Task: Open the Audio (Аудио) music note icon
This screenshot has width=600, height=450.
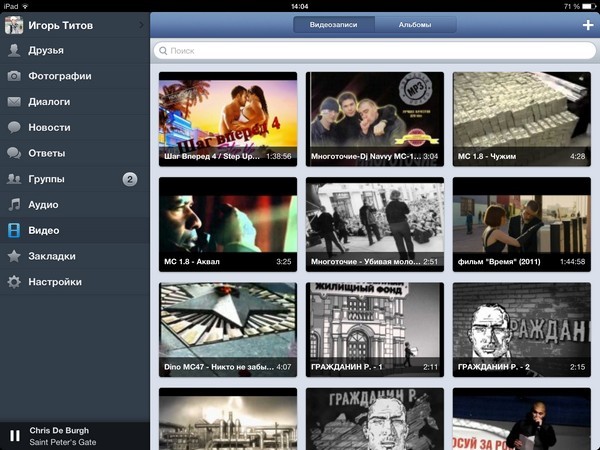Action: (x=14, y=205)
